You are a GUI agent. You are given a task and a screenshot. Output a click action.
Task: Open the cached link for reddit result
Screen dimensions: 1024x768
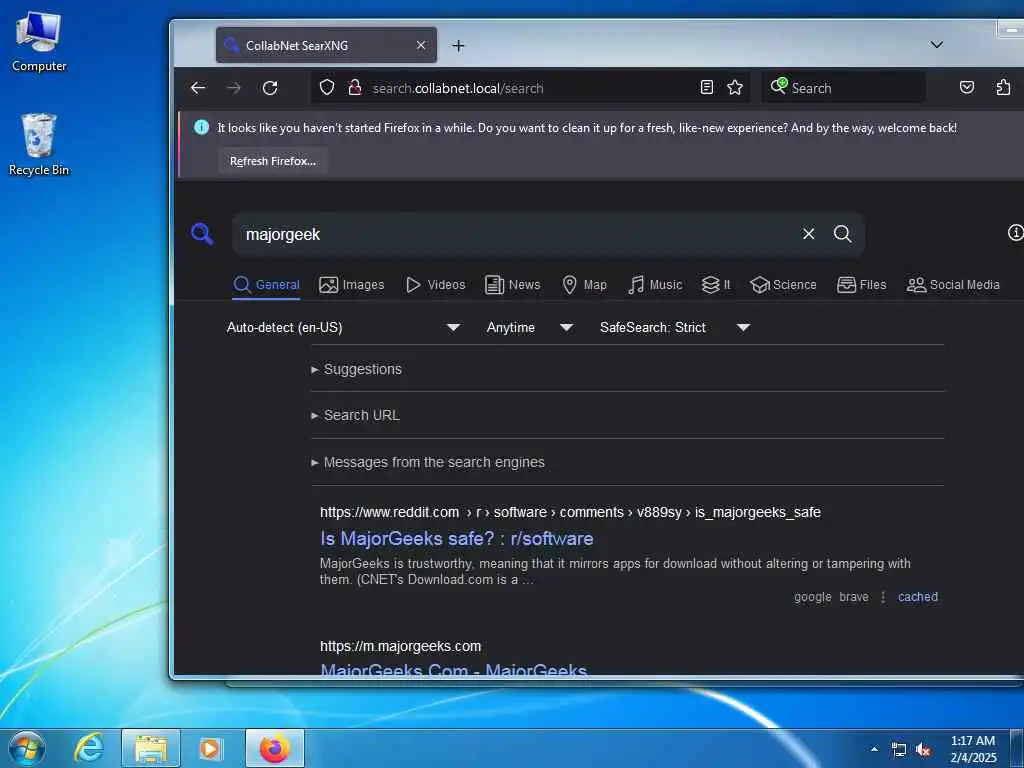(918, 597)
